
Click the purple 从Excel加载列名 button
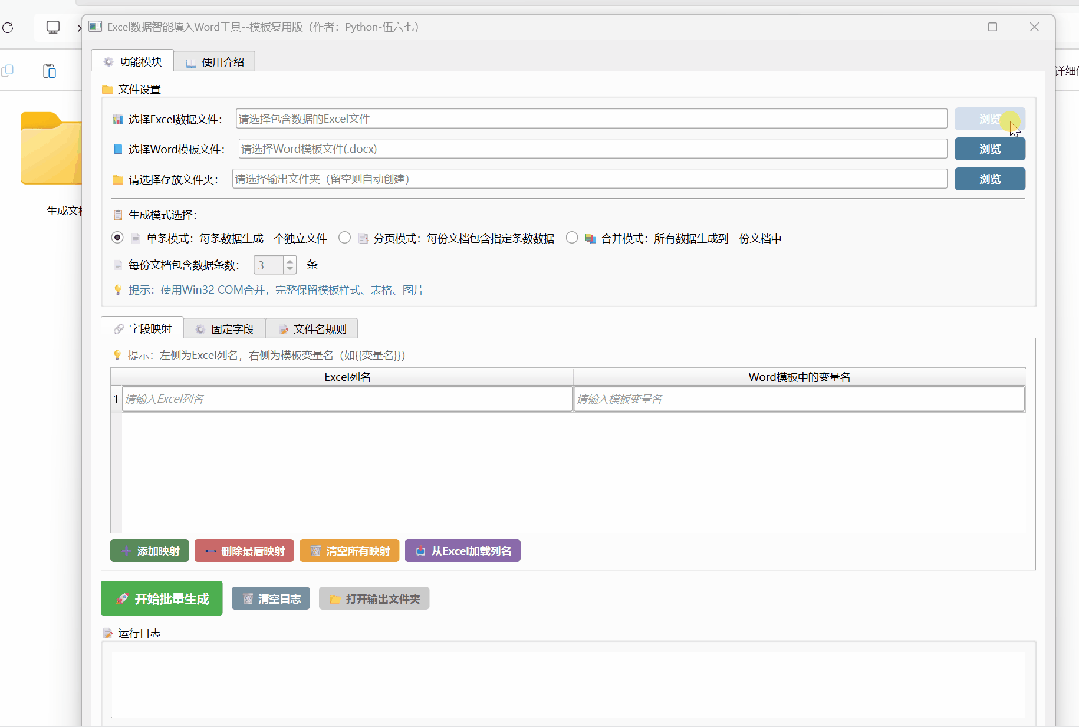[x=463, y=551]
